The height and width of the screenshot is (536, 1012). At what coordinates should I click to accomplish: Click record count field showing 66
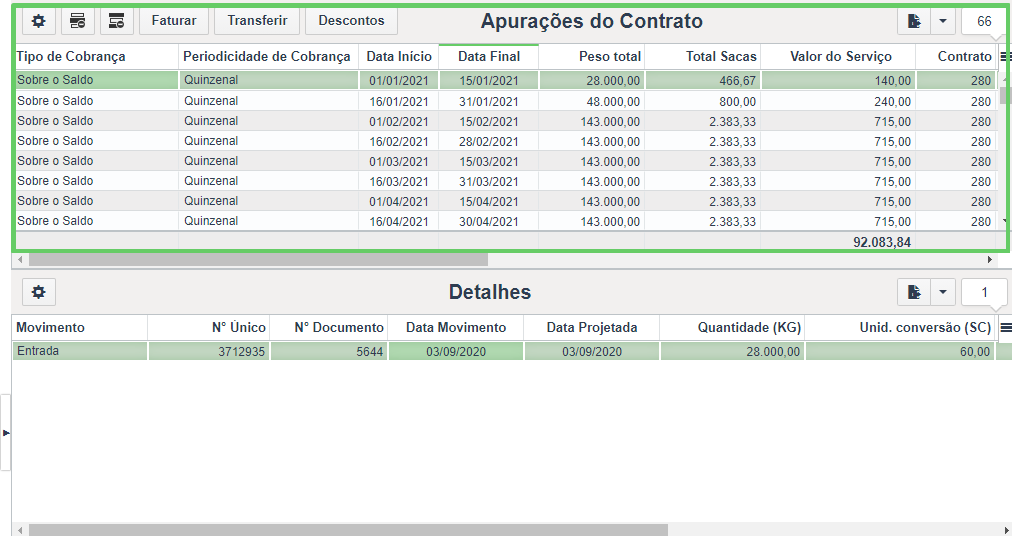984,21
